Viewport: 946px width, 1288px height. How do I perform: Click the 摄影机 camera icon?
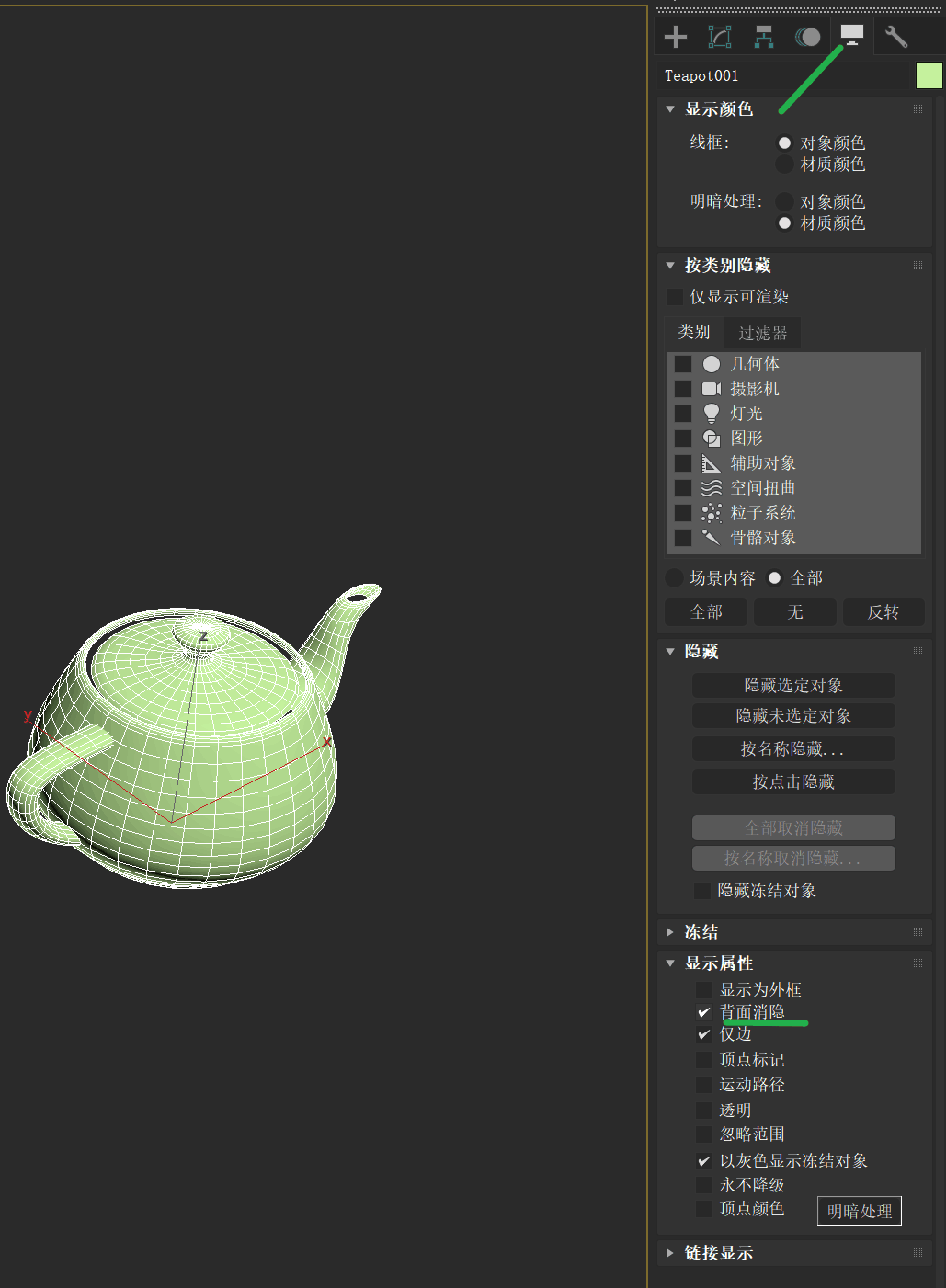712,389
